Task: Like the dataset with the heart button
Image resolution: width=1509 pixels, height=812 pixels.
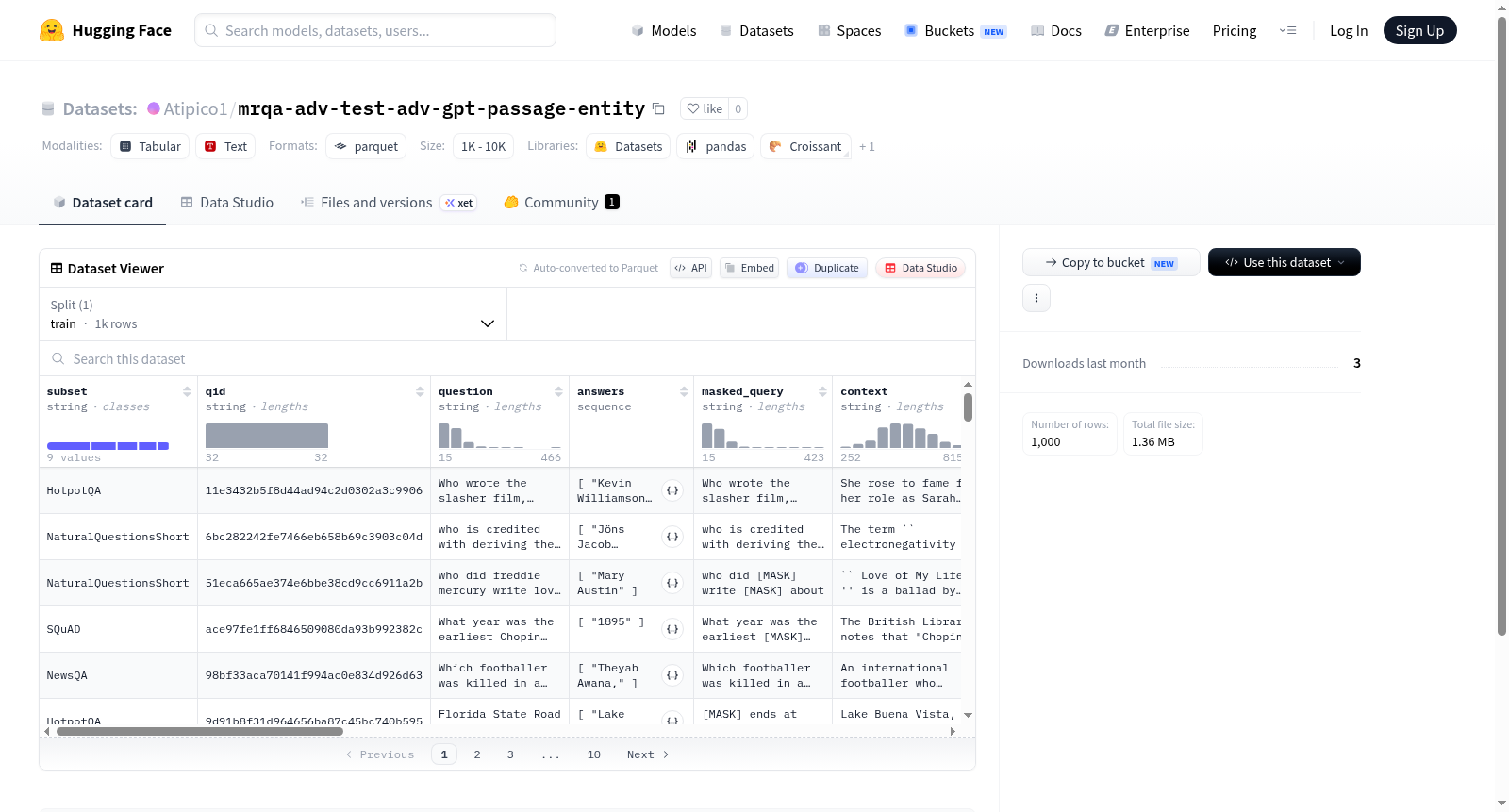Action: pos(705,108)
